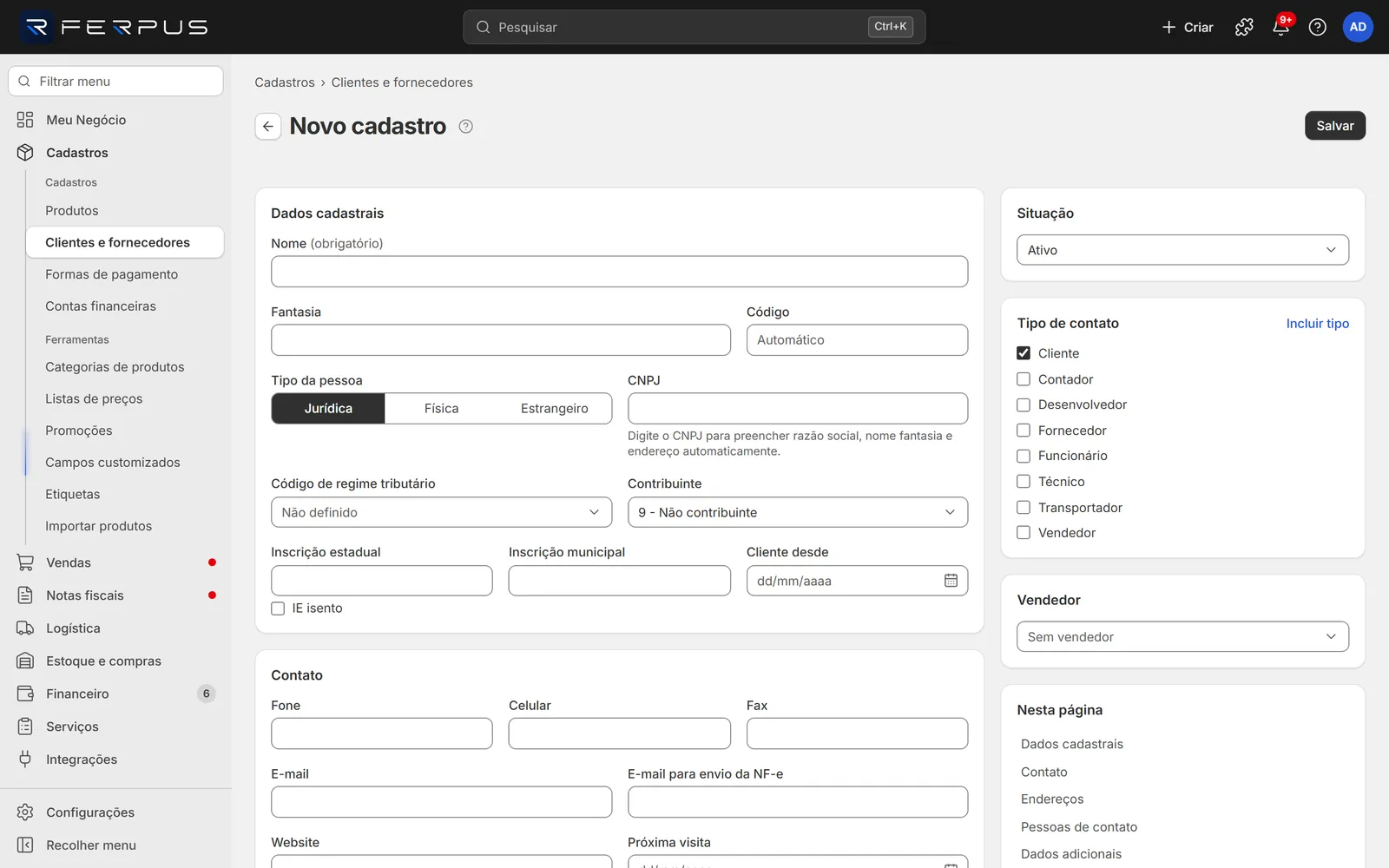Viewport: 1389px width, 868px height.
Task: Click help icon next to Novo cadastro title
Action: tap(466, 127)
